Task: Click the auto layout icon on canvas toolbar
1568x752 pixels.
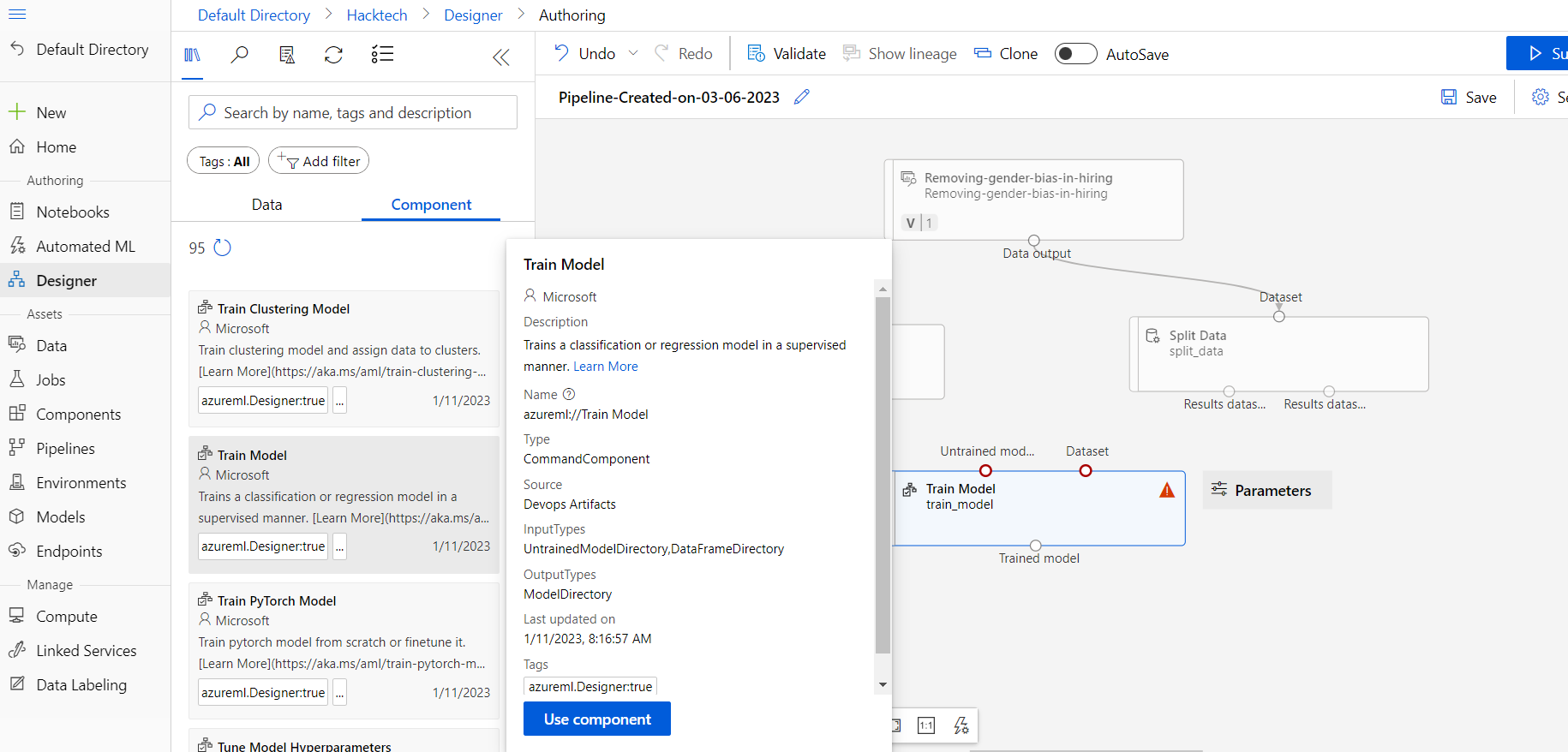Action: (961, 725)
